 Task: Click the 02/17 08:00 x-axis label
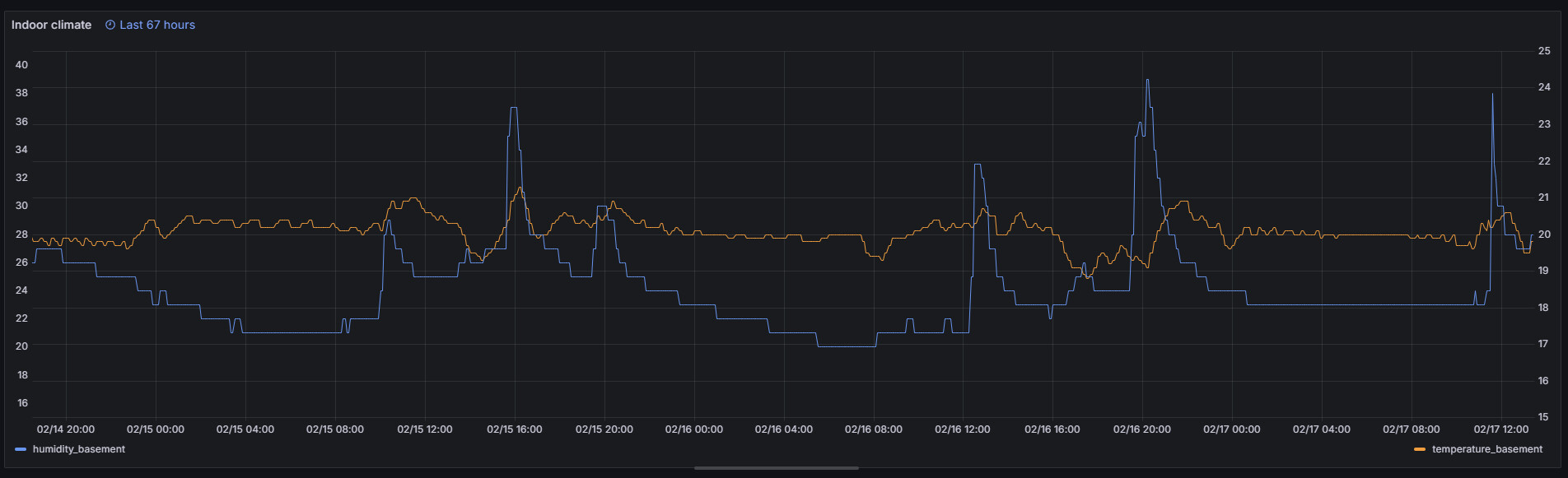(1411, 429)
